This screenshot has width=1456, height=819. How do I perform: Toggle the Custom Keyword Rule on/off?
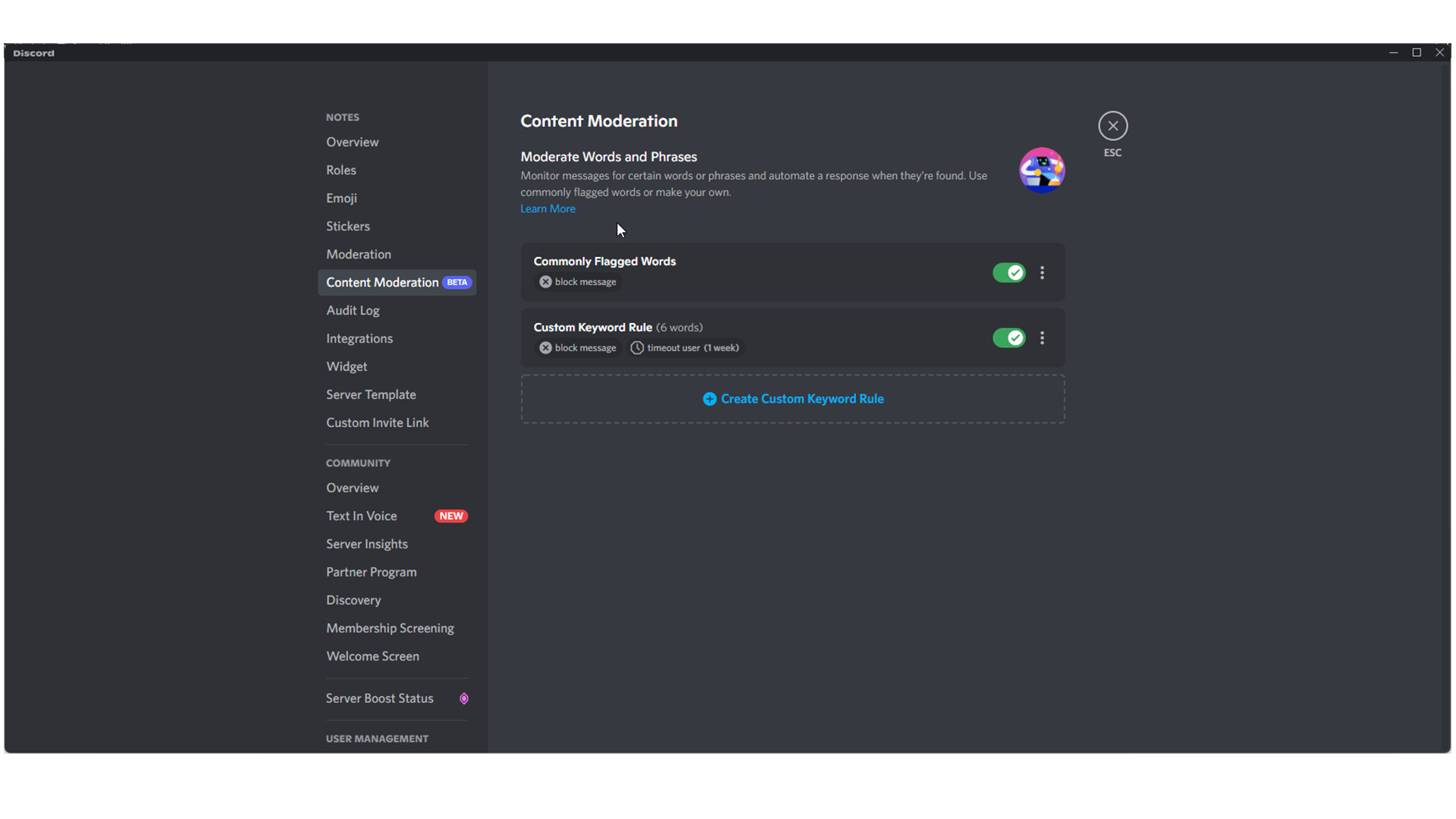[1009, 337]
